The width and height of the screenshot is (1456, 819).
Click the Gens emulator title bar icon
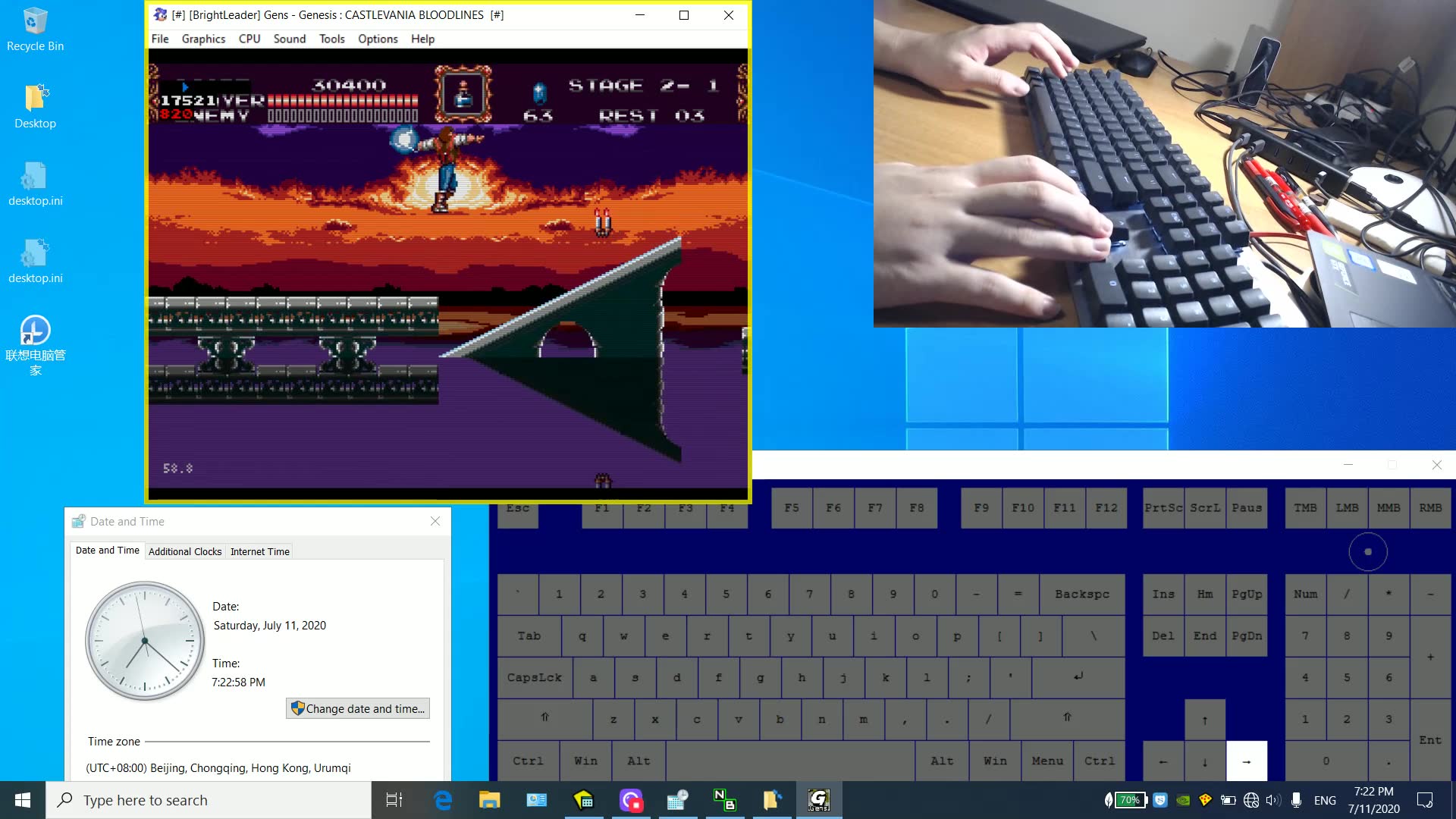160,14
